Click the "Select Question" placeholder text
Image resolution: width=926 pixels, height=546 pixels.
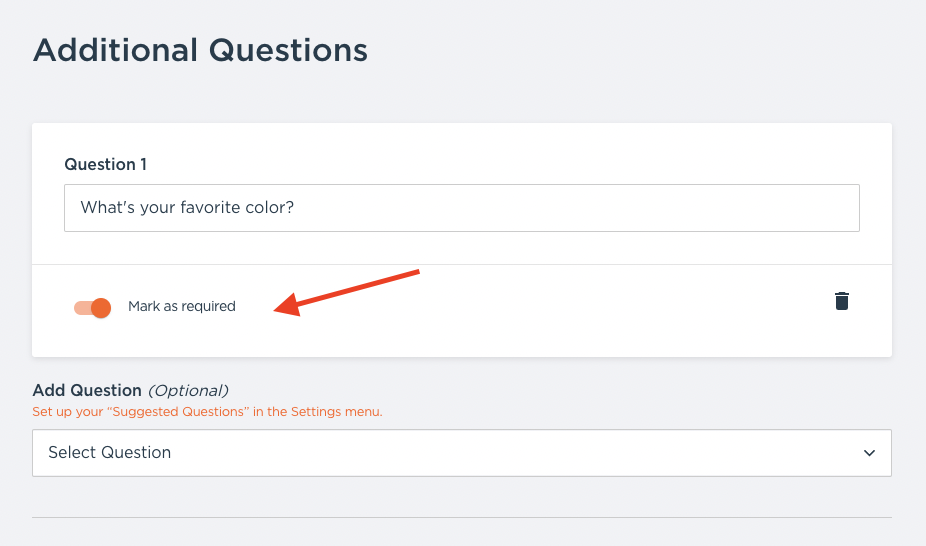(x=110, y=453)
